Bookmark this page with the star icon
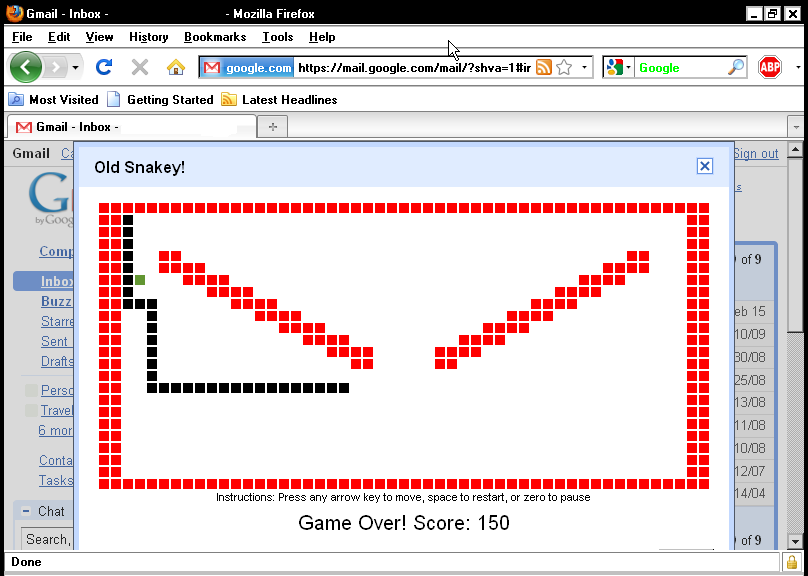Image resolution: width=808 pixels, height=576 pixels. pos(564,67)
